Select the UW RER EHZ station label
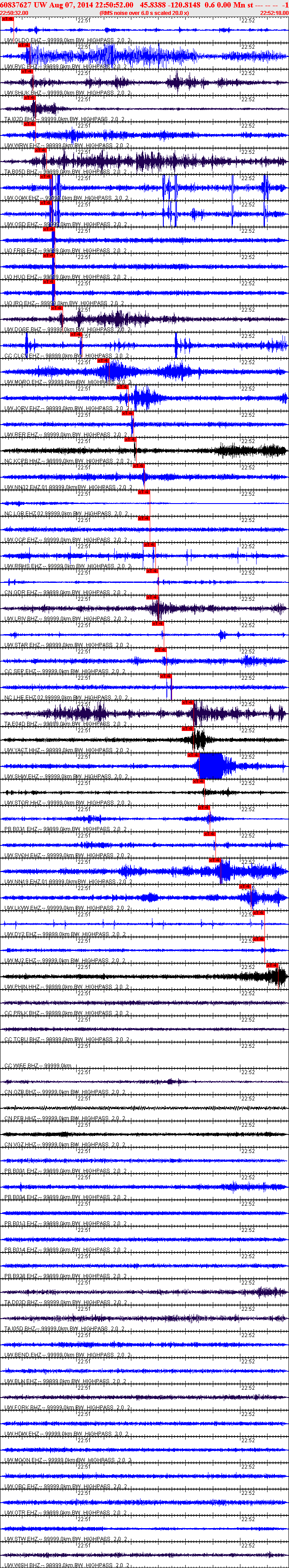Screen dimensions: 289x1568 click(x=65, y=434)
